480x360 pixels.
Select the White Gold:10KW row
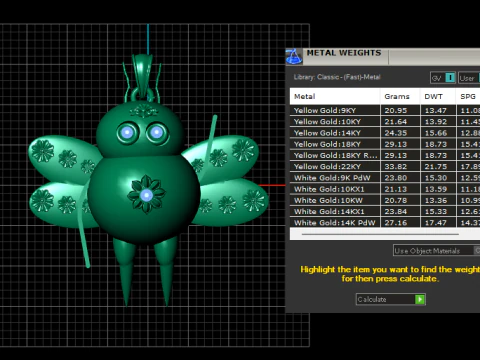pyautogui.click(x=385, y=200)
